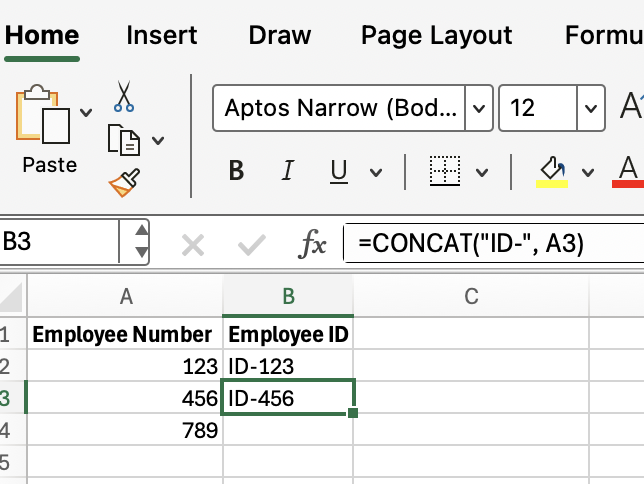Click the font name box Aptos Narrow

click(339, 108)
